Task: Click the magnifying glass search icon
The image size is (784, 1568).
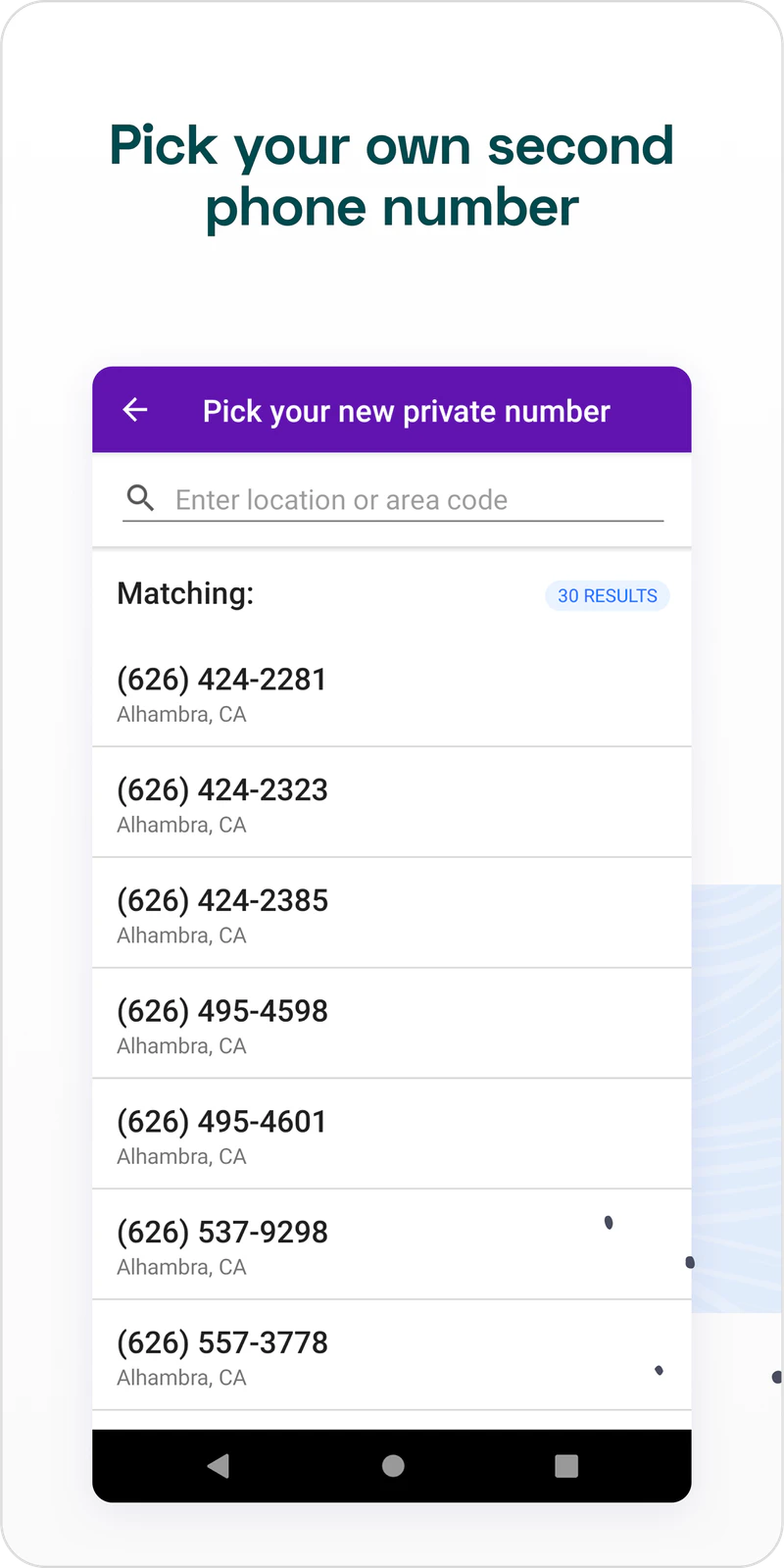Action: (141, 499)
